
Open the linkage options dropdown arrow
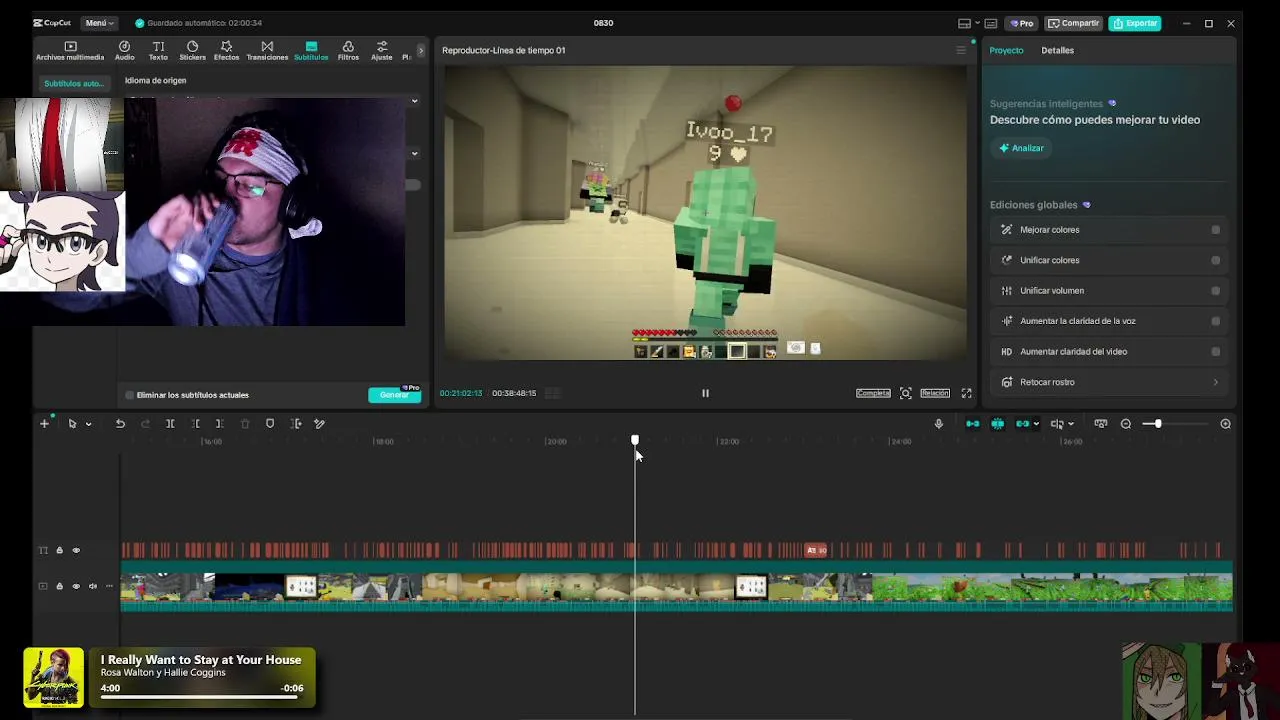[x=1035, y=424]
